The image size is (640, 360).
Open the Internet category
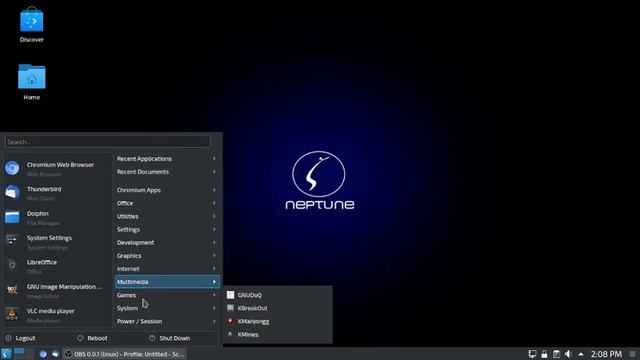tap(167, 269)
